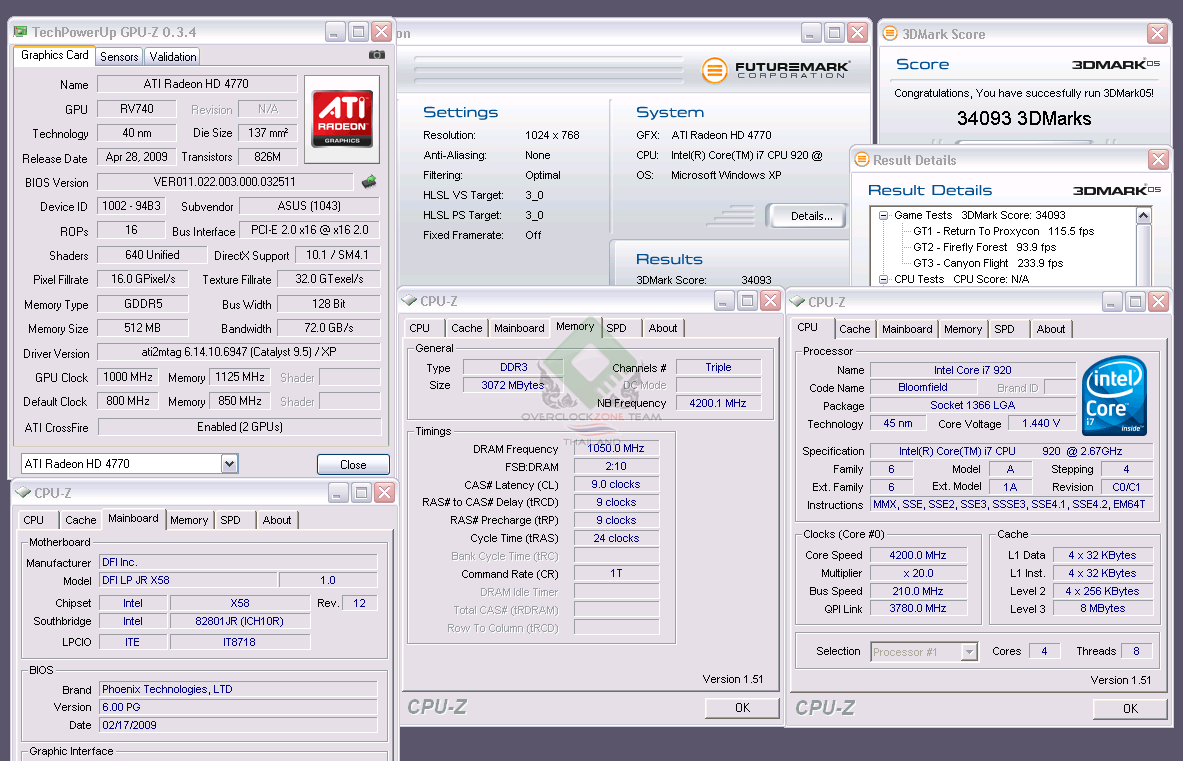Close the CPU-Z Memory window
The image size is (1183, 761).
pyautogui.click(x=770, y=301)
